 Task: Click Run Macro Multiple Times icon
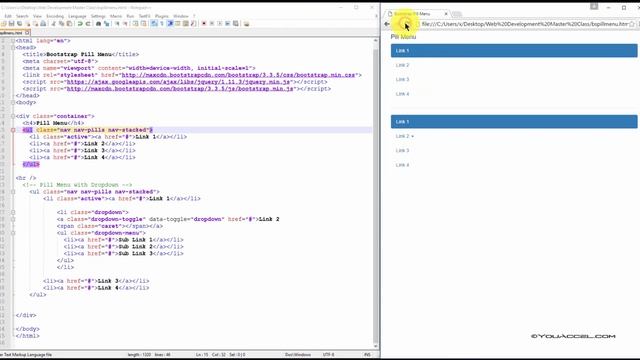tap(227, 24)
